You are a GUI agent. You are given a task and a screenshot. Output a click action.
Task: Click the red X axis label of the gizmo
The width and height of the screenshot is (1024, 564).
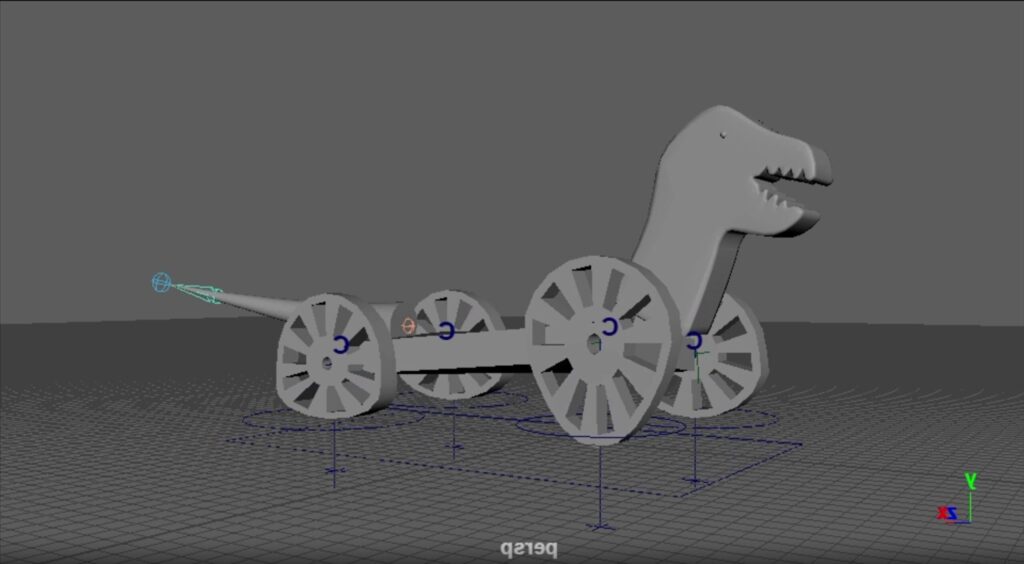click(943, 514)
